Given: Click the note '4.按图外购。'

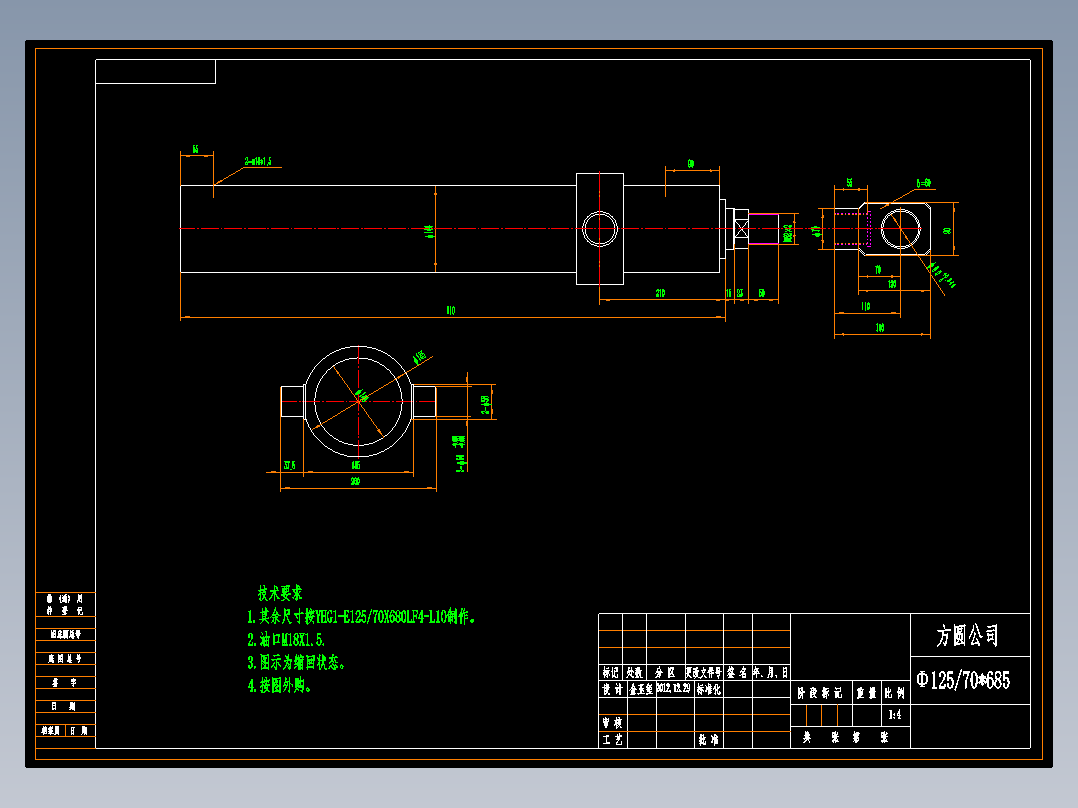Looking at the screenshot, I should pyautogui.click(x=280, y=686).
